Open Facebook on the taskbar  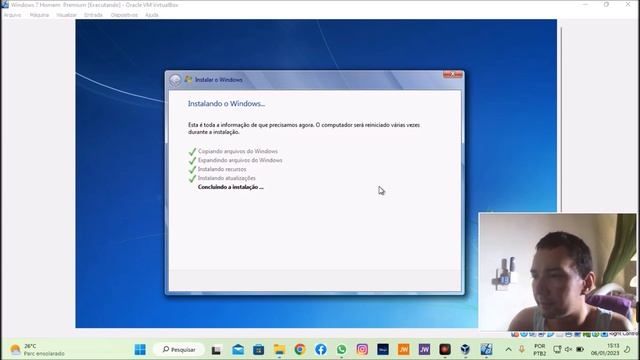[x=321, y=350]
